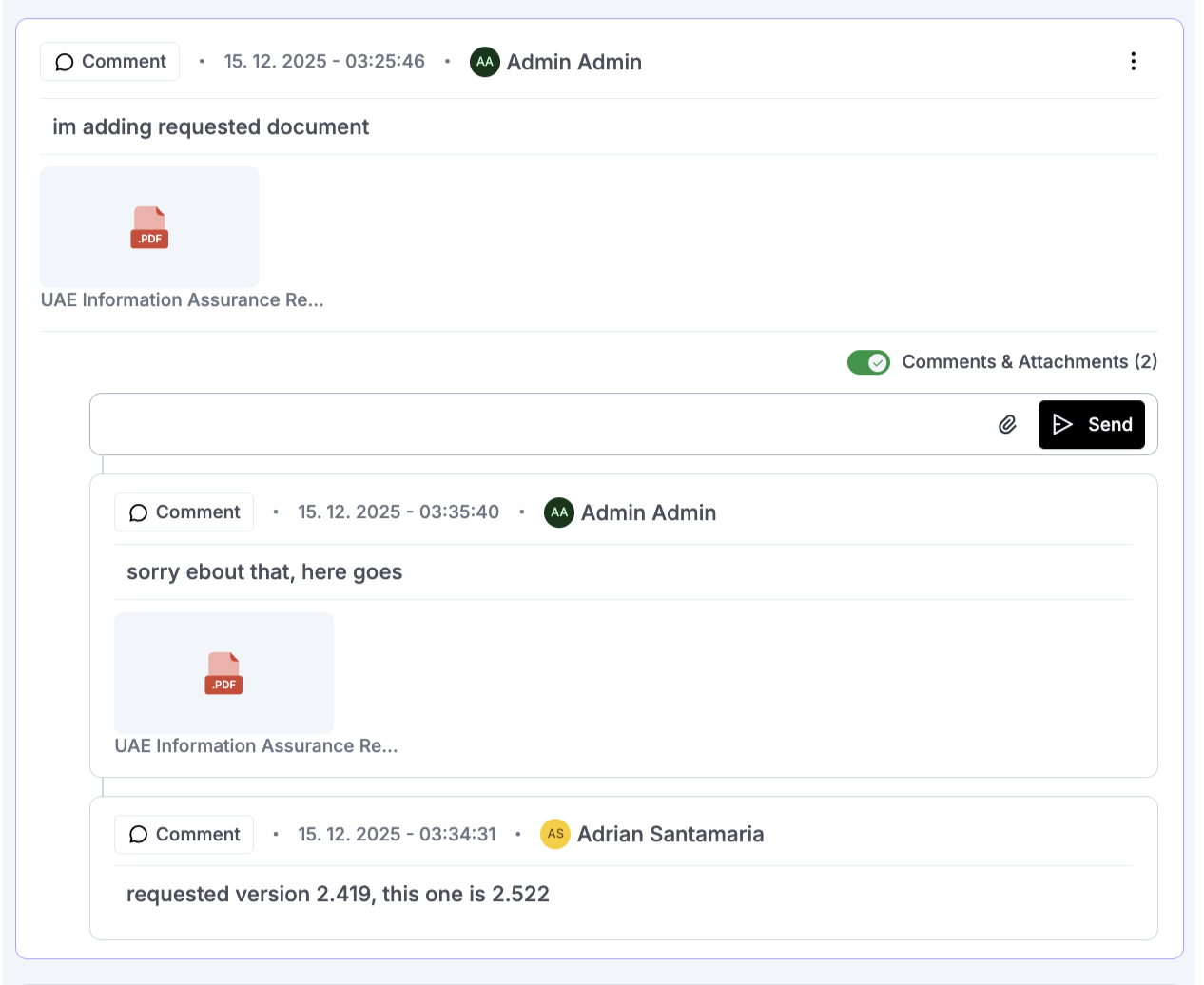Click AA avatar beside the 03:25:46 timestamp
Image resolution: width=1204 pixels, height=985 pixels.
point(485,62)
